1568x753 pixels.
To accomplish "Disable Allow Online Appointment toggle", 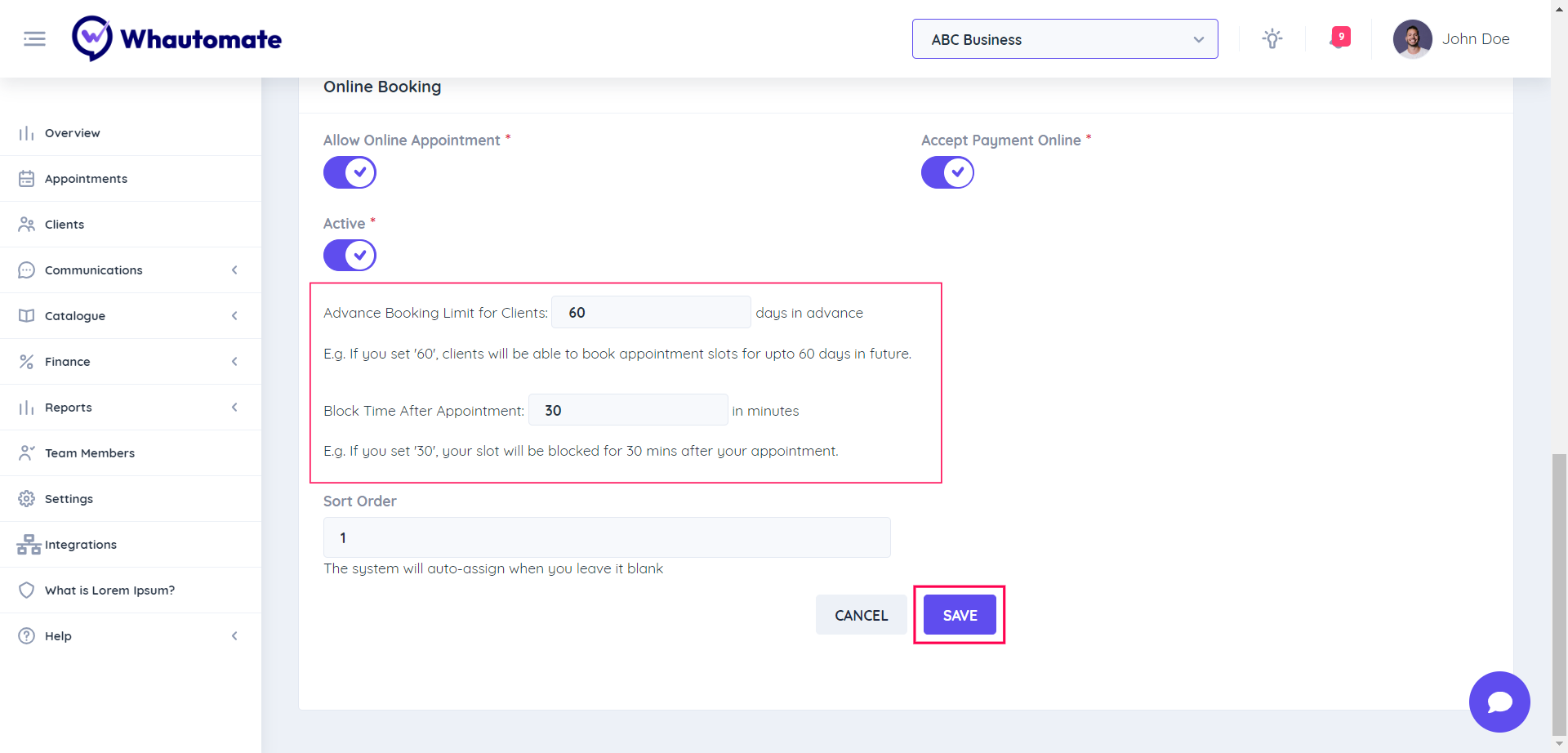I will tap(350, 172).
